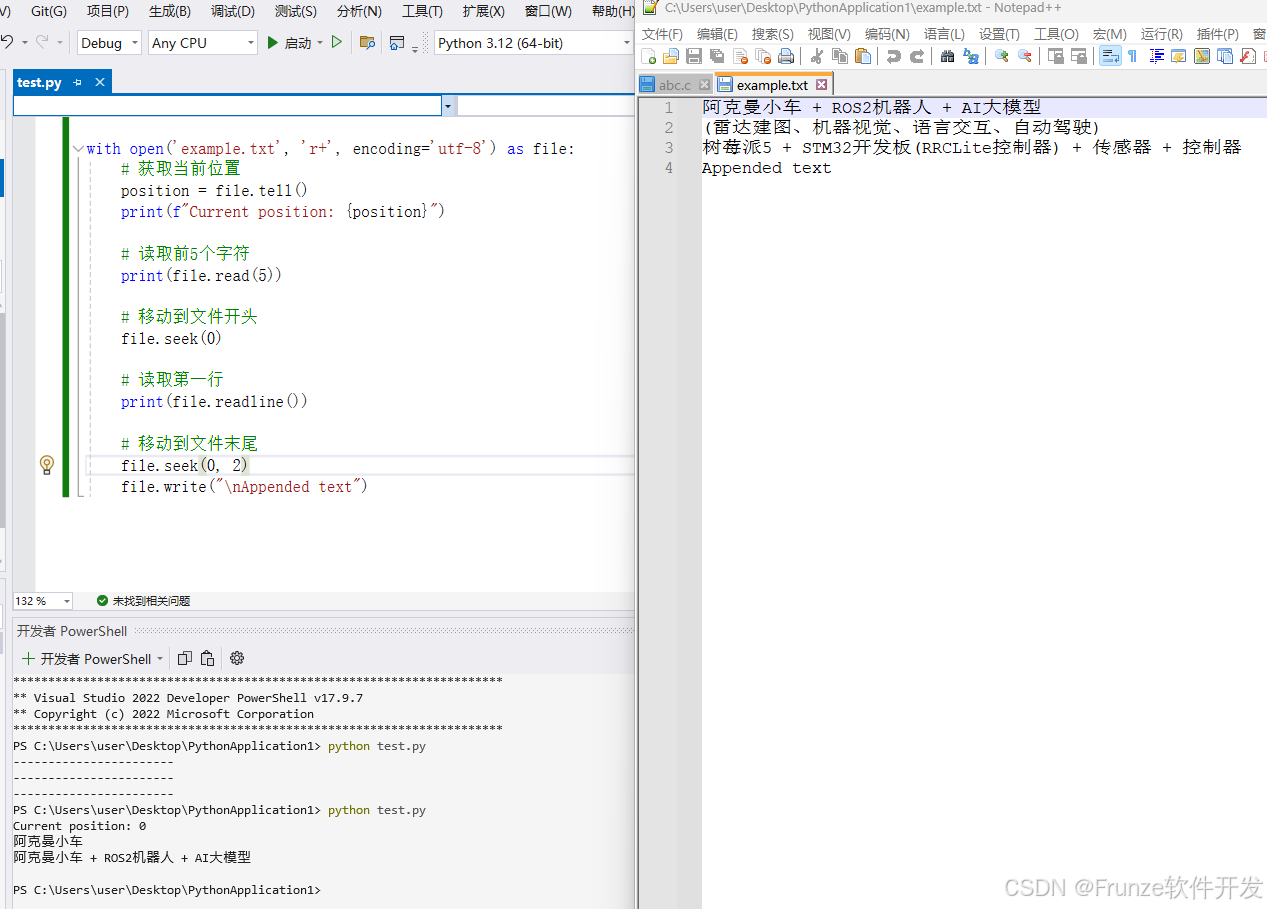1267x909 pixels.
Task: Toggle Show all characters pilcrow icon
Action: coord(1133,56)
